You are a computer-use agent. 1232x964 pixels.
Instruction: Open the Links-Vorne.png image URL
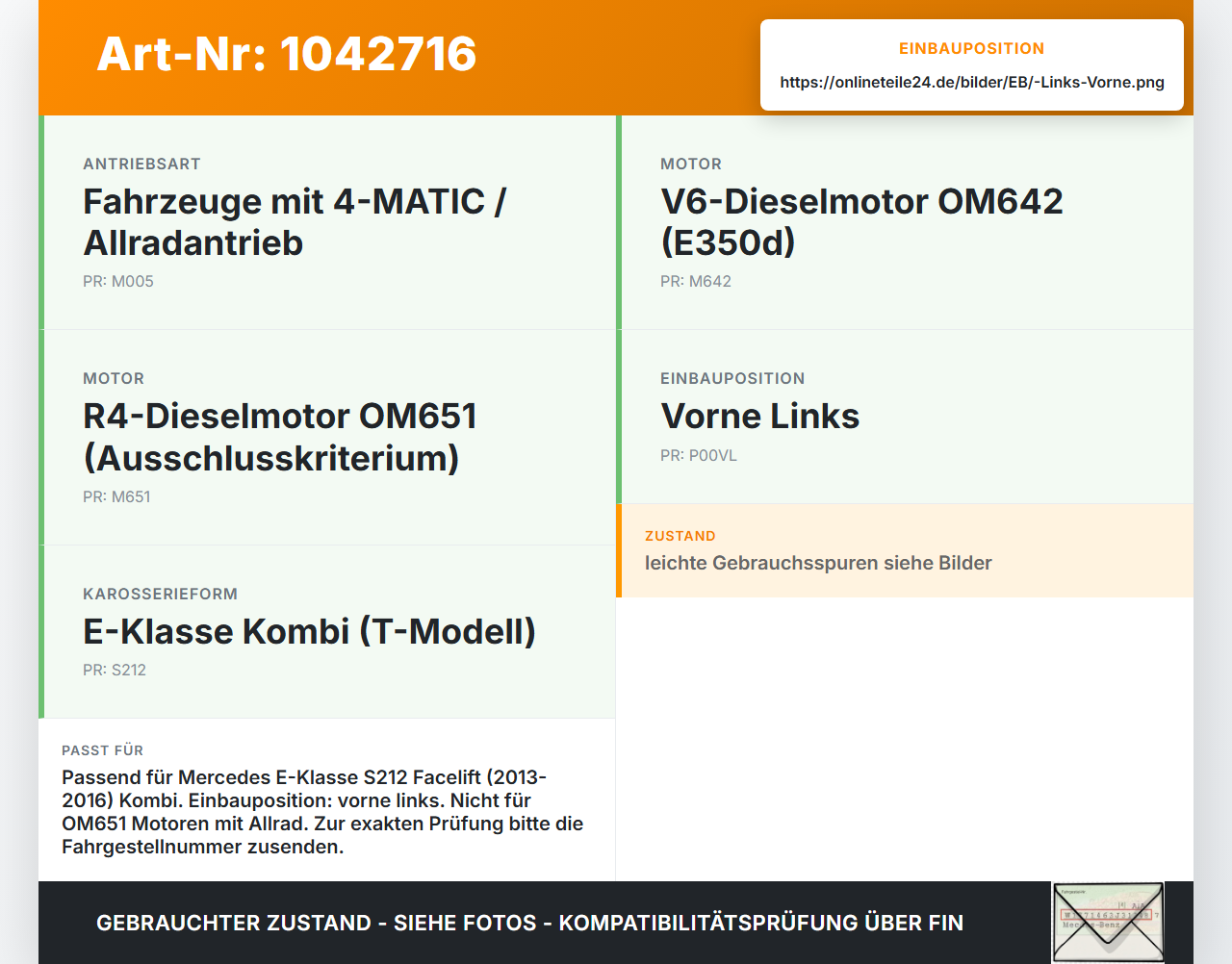[972, 82]
